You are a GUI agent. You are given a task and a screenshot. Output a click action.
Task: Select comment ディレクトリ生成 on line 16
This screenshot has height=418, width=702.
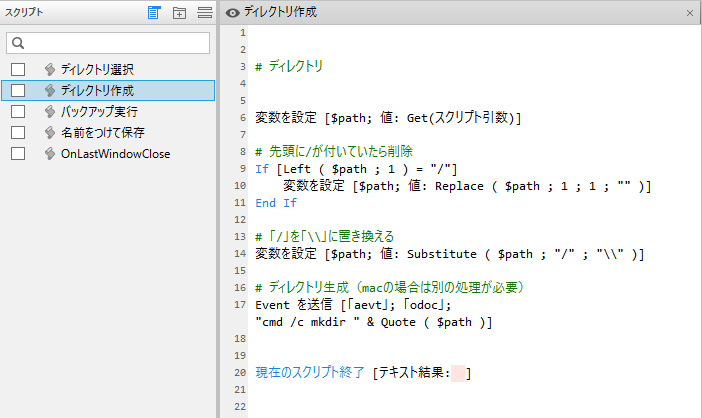[x=389, y=288]
